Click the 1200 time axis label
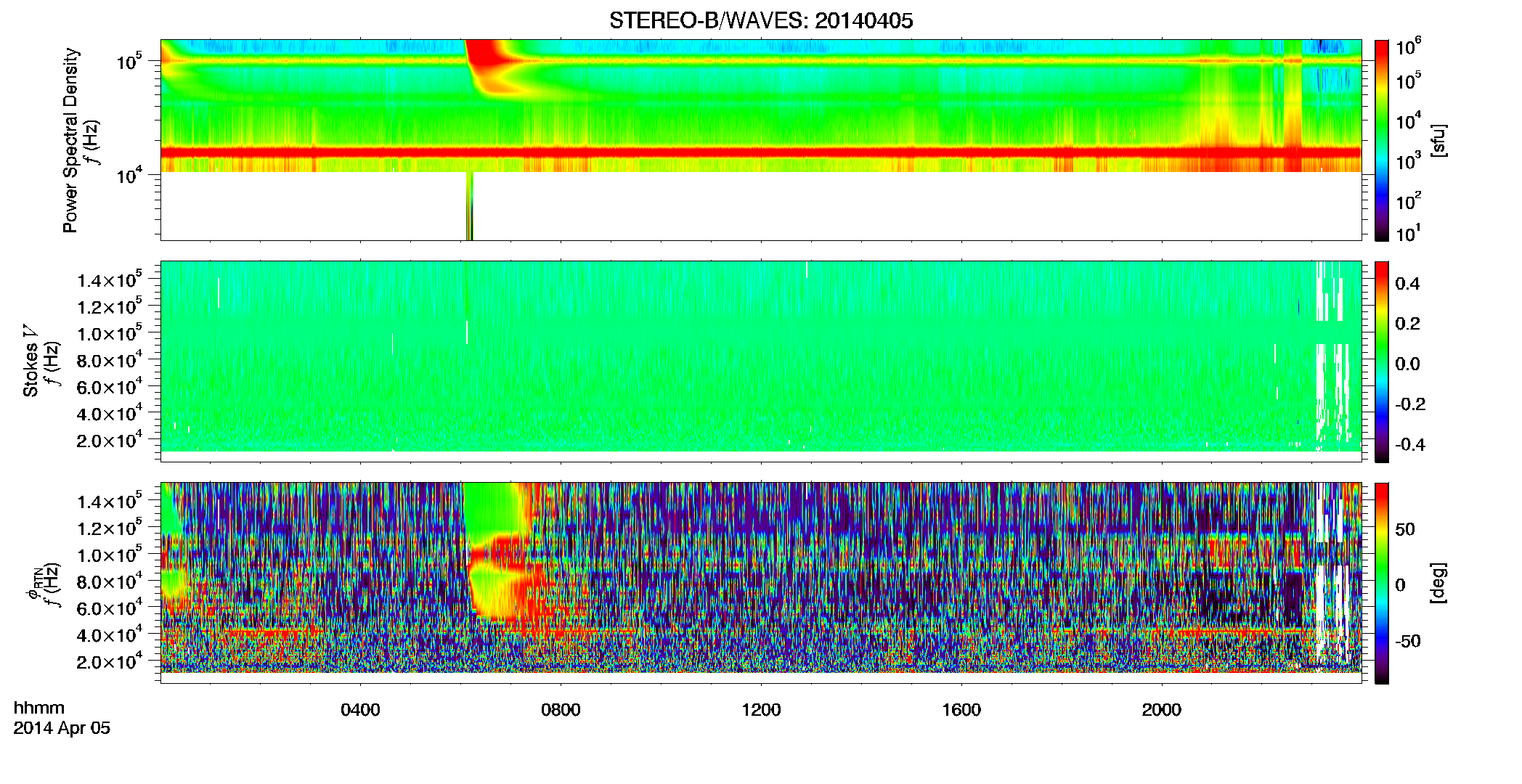 (761, 710)
